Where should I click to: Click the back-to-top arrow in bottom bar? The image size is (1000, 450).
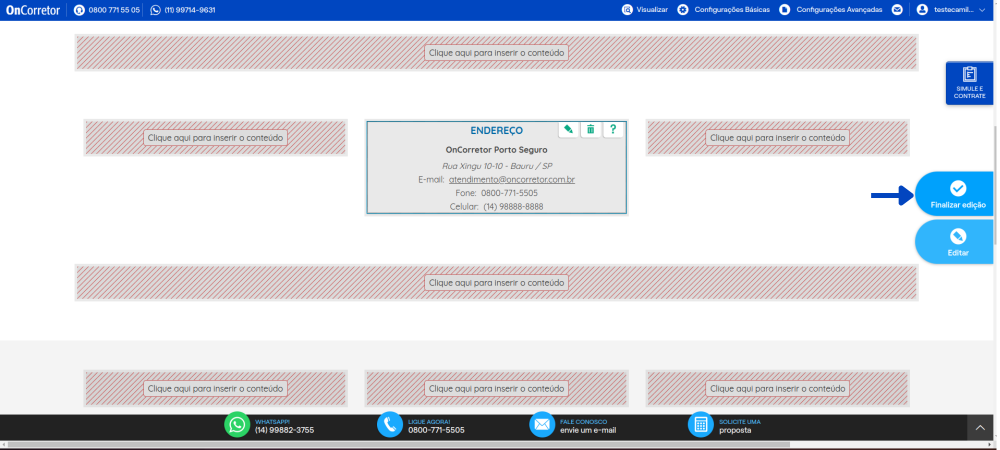pos(980,428)
